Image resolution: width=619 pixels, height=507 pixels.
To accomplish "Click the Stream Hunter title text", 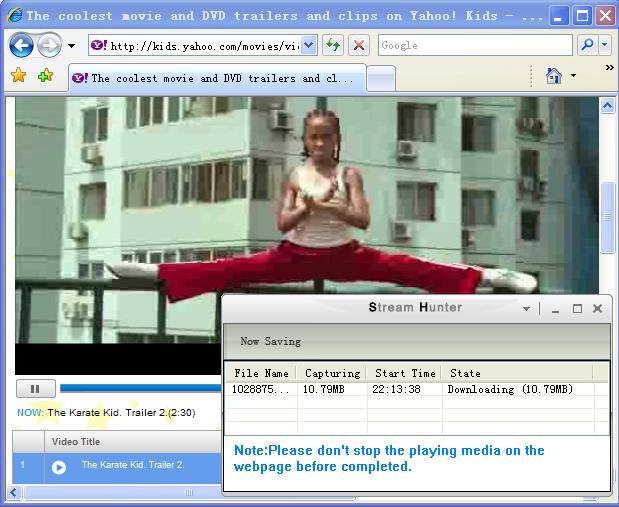I will 415,307.
